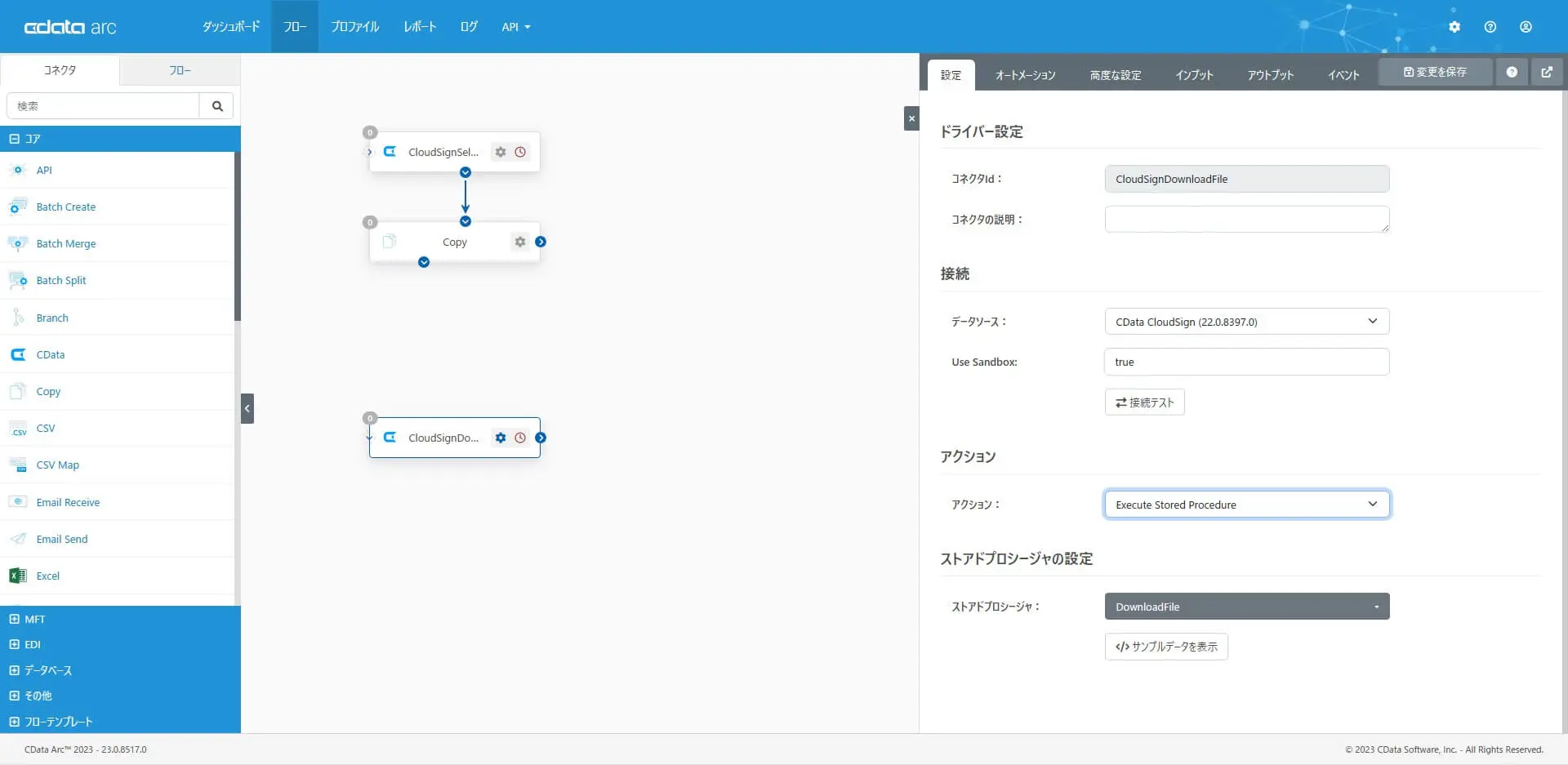The height and width of the screenshot is (765, 1568).
Task: Open レポート in top navigation
Action: tap(420, 27)
